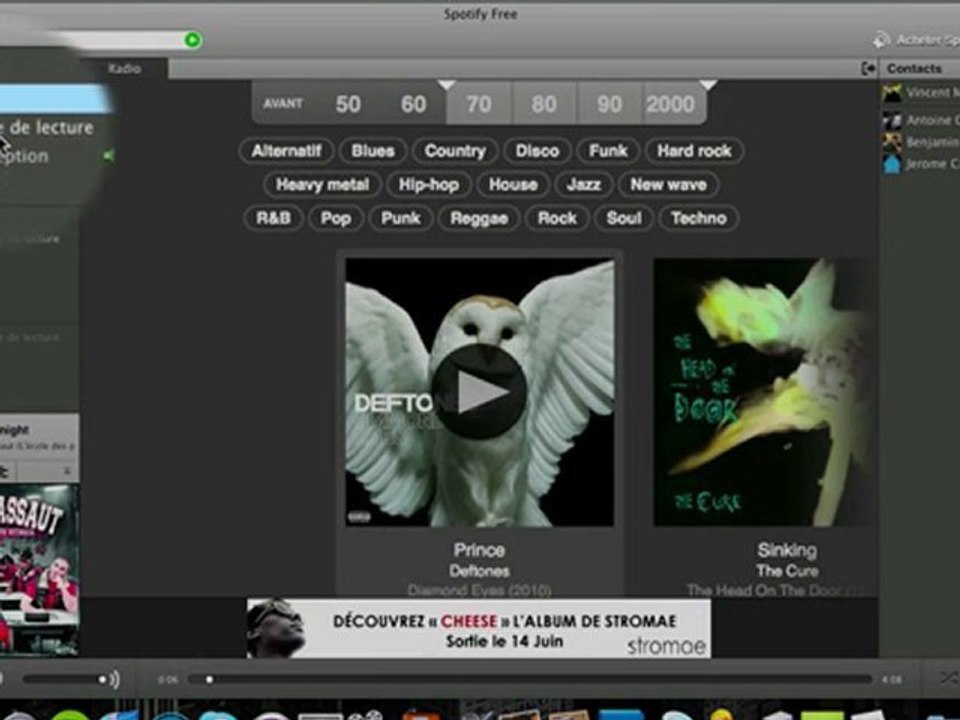The image size is (960, 720).
Task: Pick the House genre
Action: tap(513, 184)
